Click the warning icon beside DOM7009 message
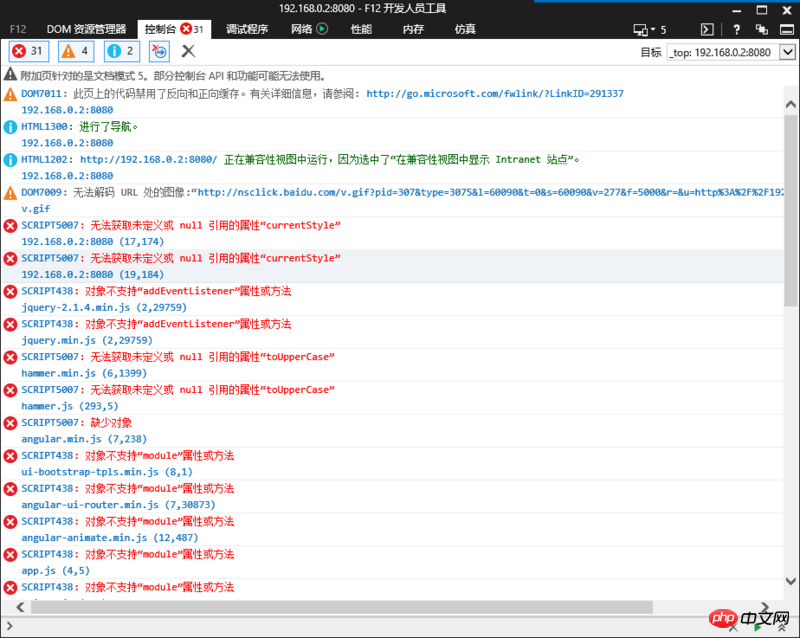Image resolution: width=800 pixels, height=638 pixels. click(x=10, y=192)
